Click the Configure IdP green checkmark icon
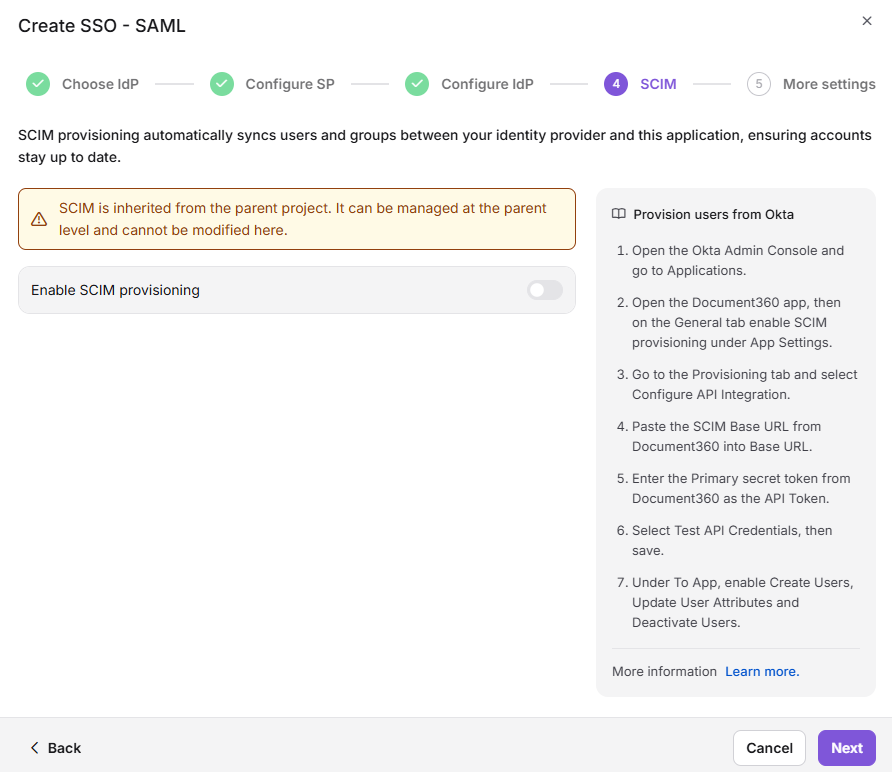Screen dimensions: 892x772 417,84
